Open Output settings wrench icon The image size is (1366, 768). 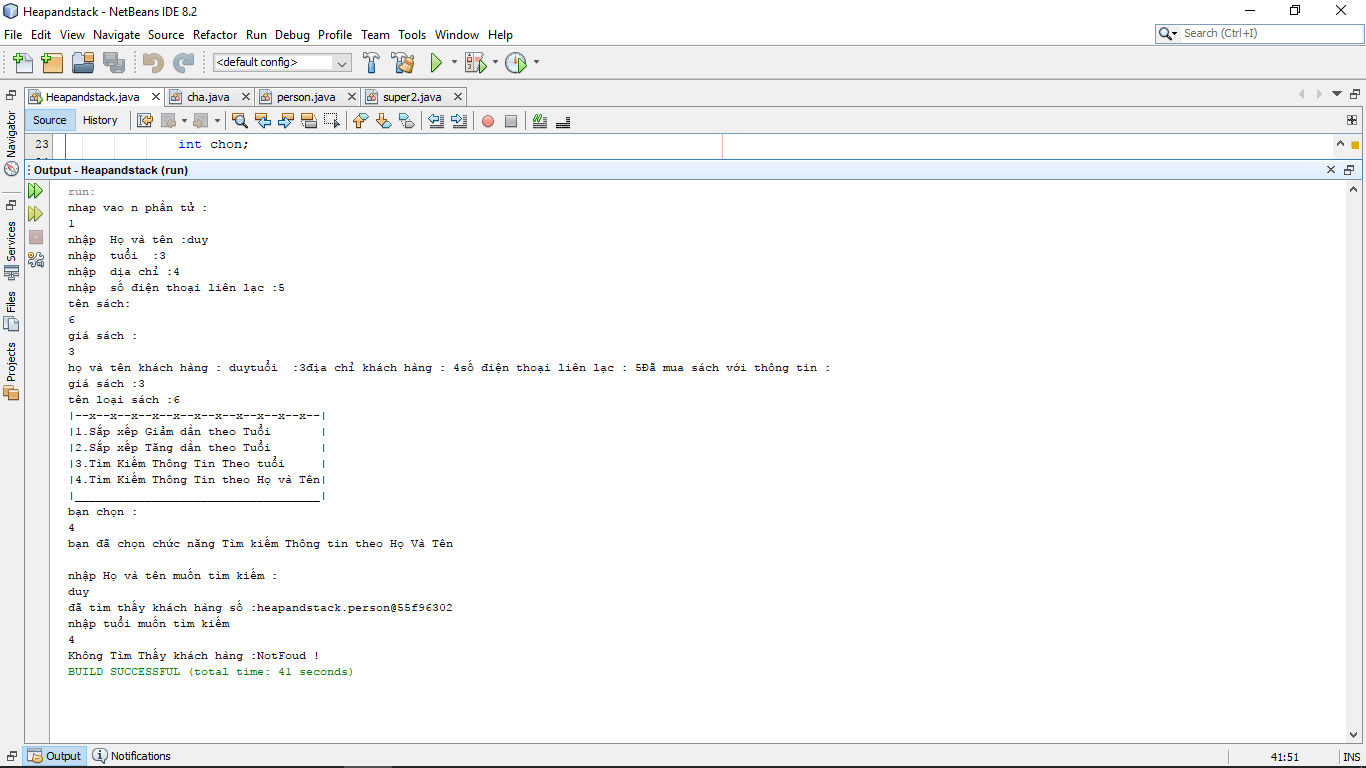point(36,259)
